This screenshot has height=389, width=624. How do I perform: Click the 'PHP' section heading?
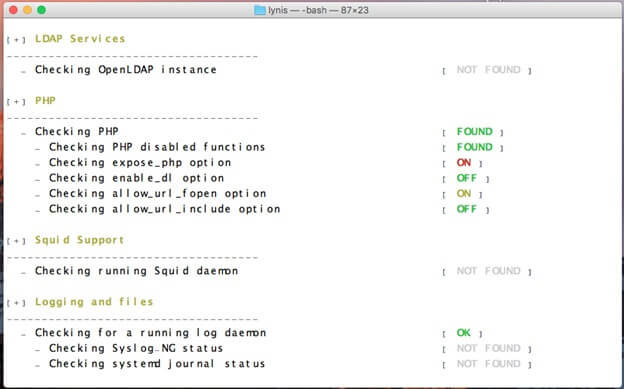point(45,100)
